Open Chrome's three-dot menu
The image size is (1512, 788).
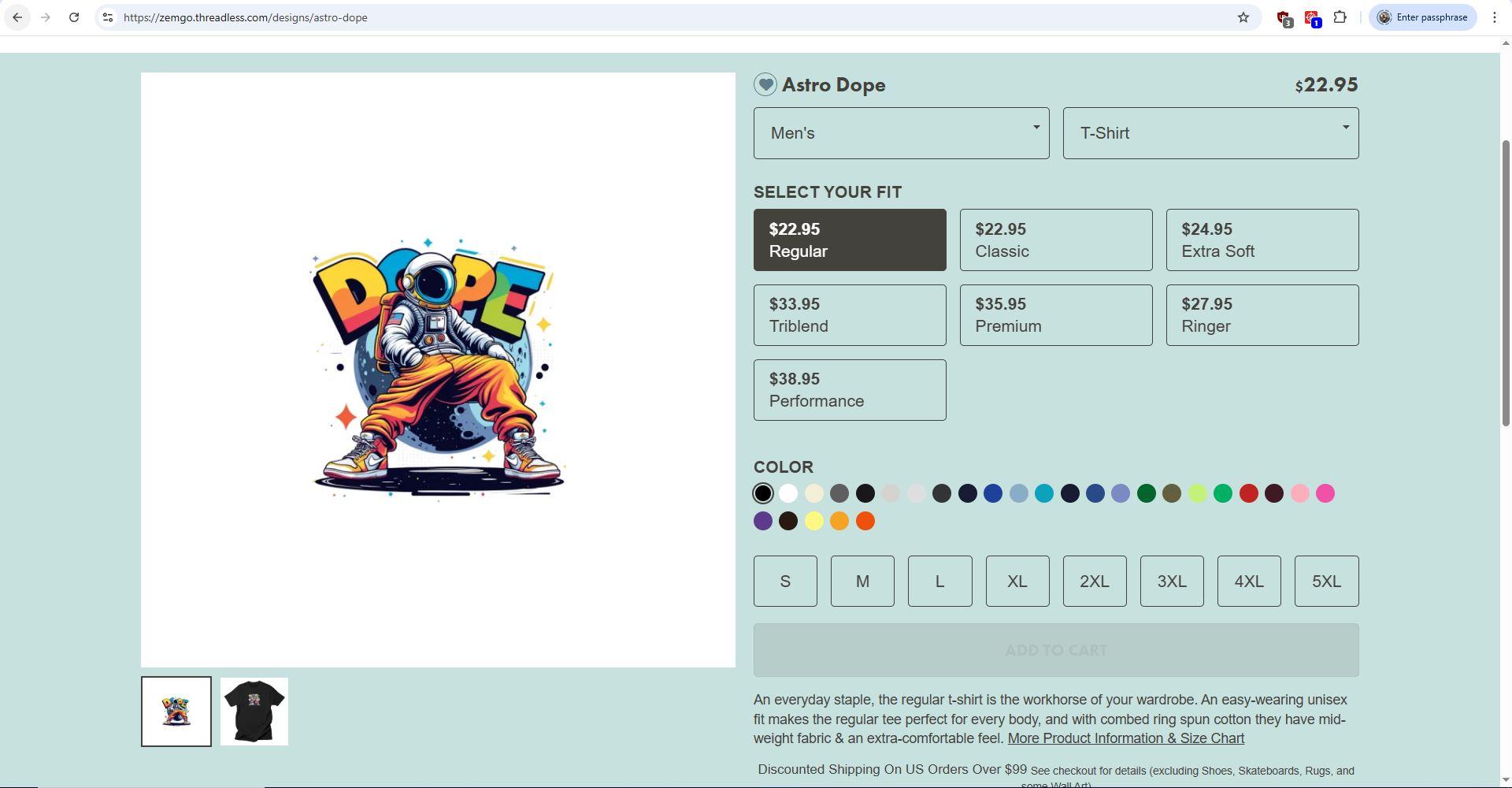pos(1494,17)
